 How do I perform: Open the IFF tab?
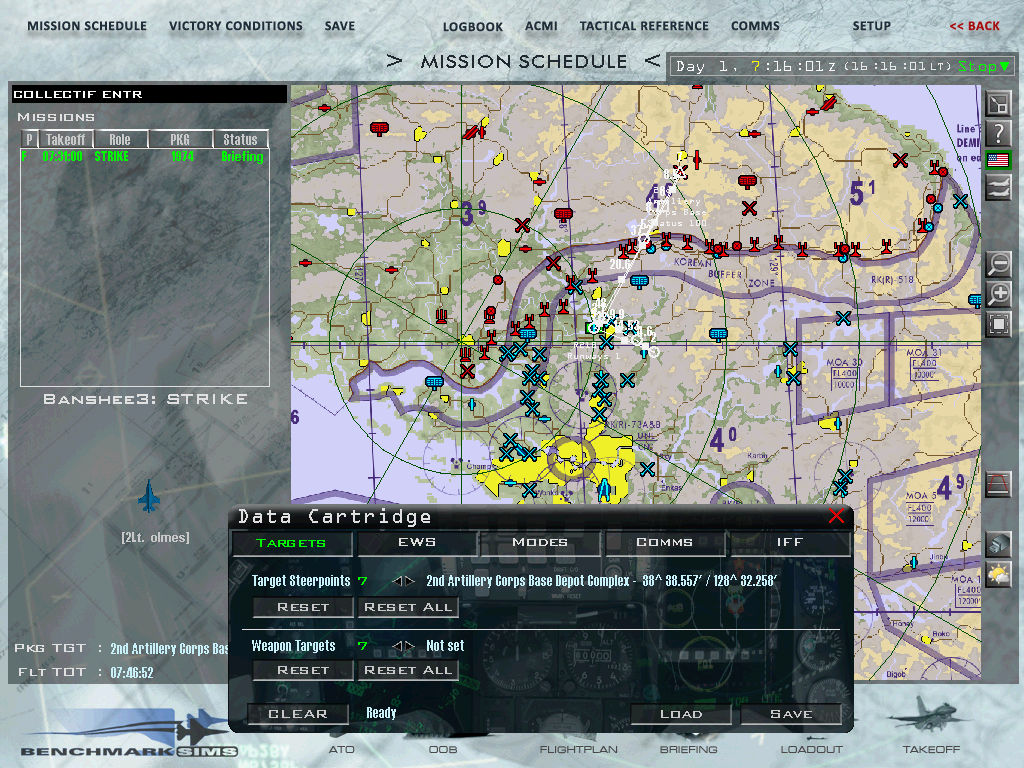pyautogui.click(x=790, y=543)
